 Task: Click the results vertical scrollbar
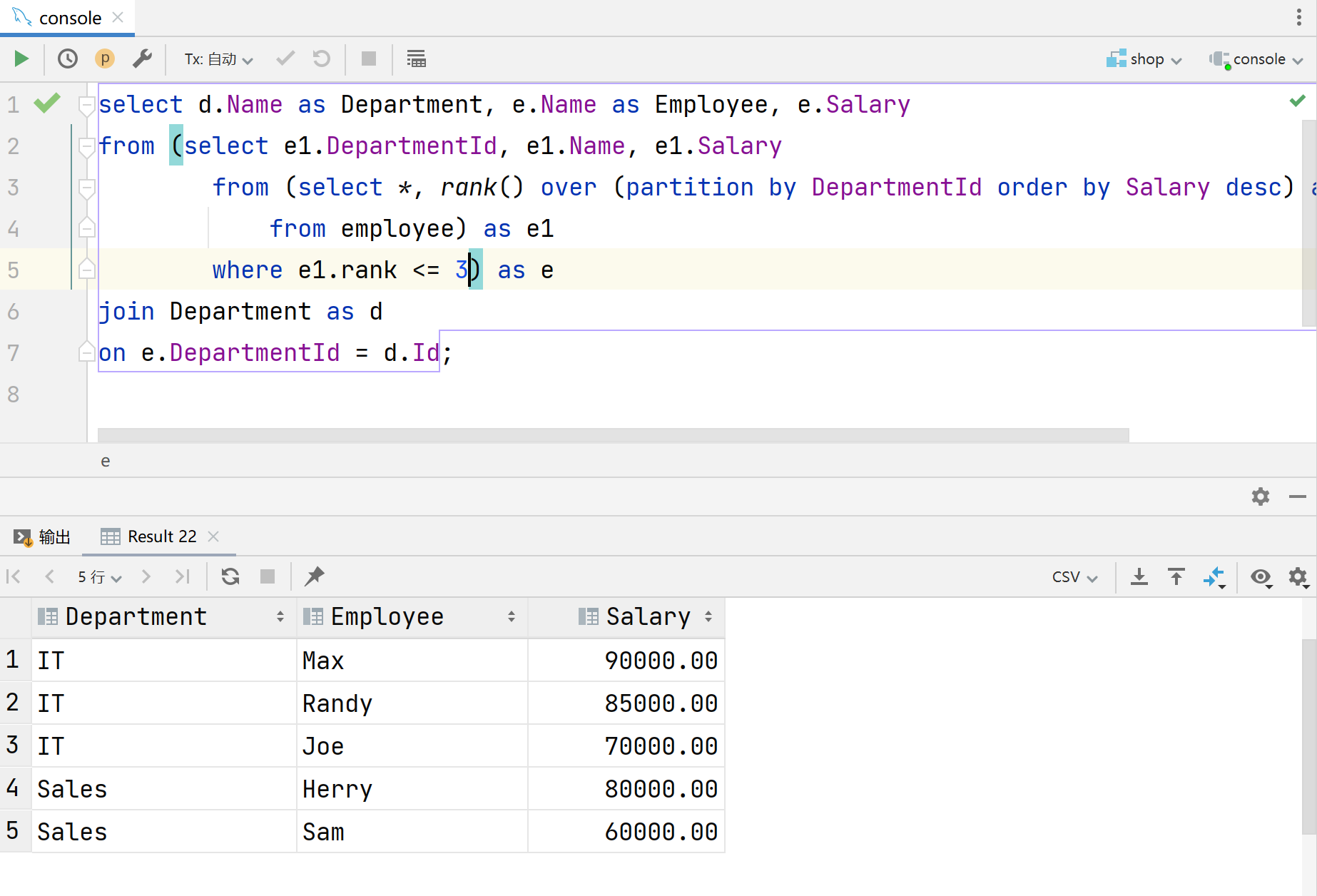(x=1308, y=736)
